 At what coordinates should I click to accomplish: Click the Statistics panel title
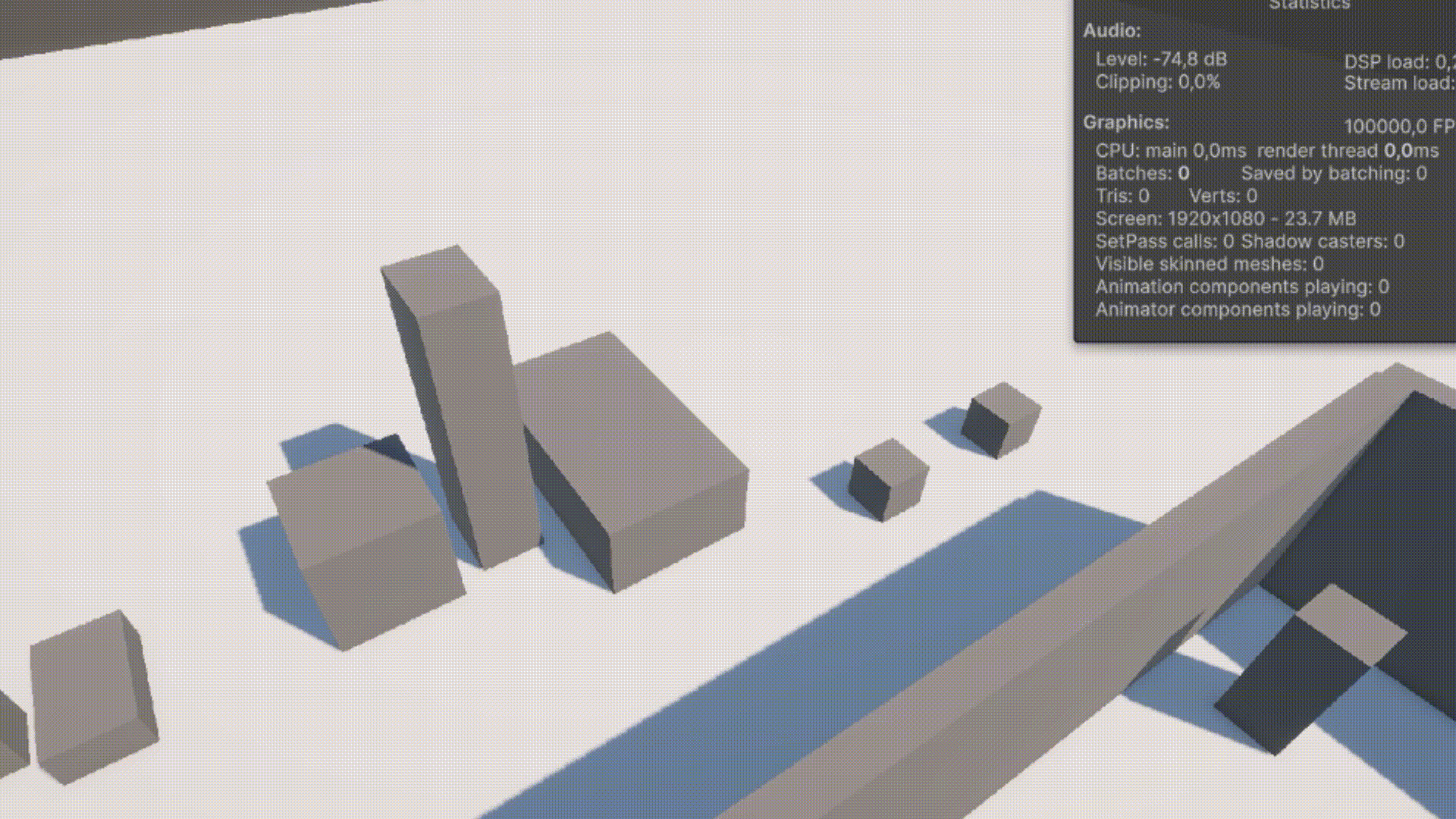click(x=1309, y=5)
